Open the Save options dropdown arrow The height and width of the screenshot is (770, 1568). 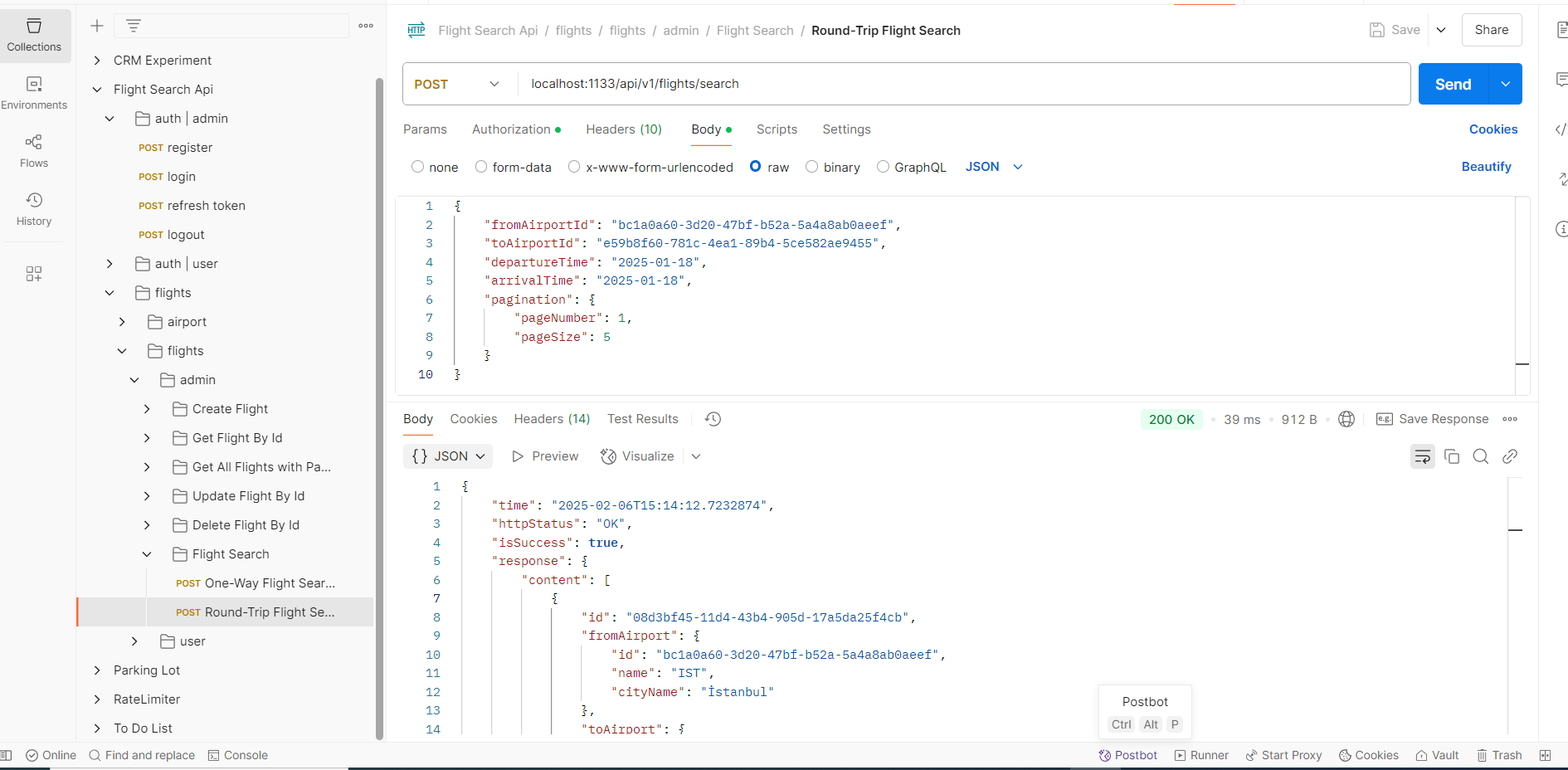(x=1441, y=30)
